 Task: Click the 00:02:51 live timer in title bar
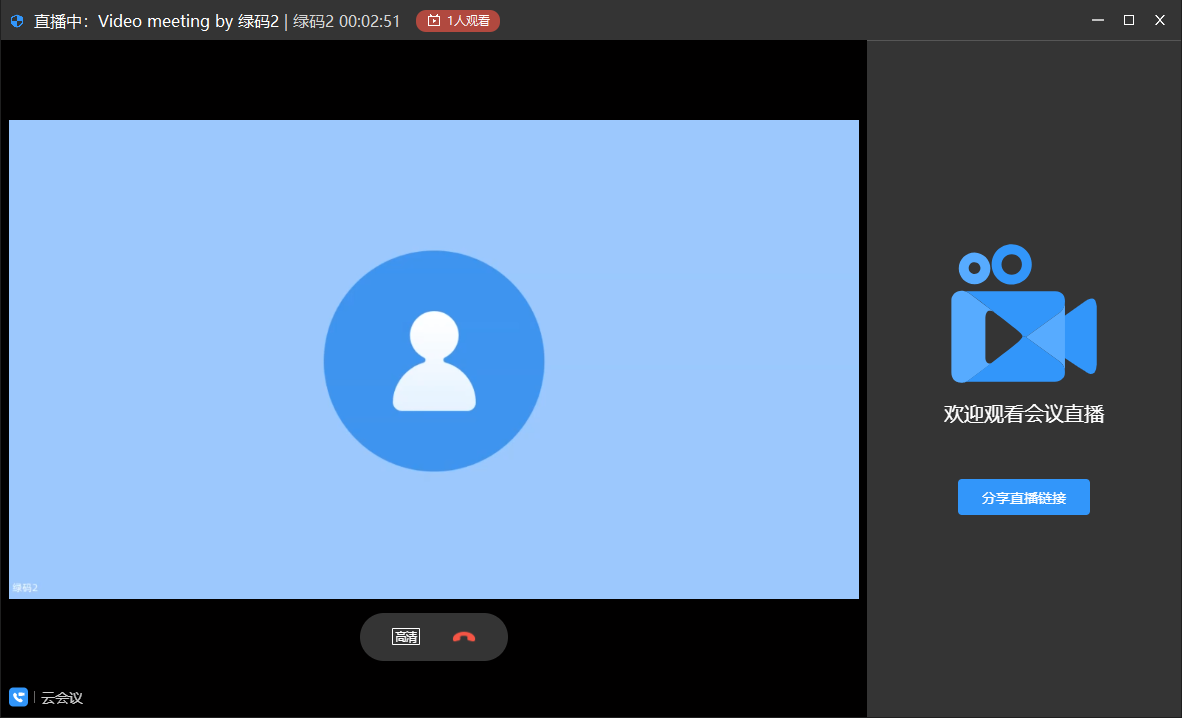click(x=369, y=21)
